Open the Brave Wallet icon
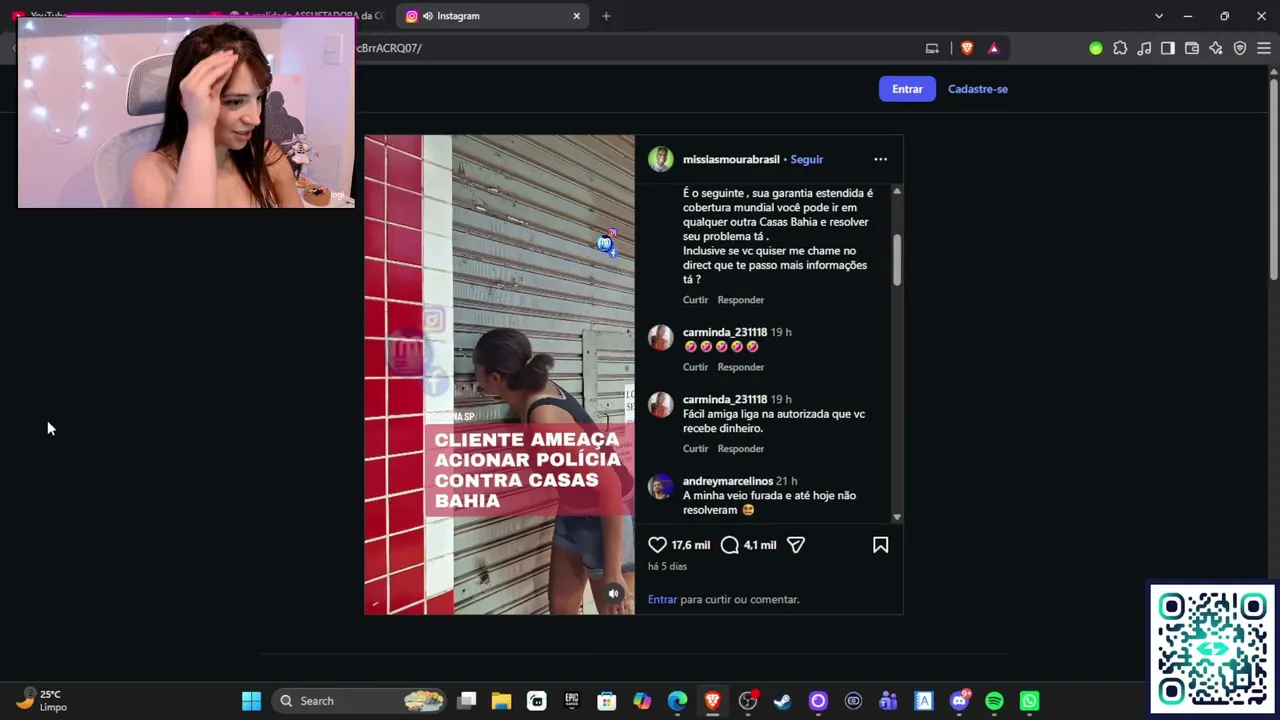Viewport: 1280px width, 720px height. click(1192, 48)
